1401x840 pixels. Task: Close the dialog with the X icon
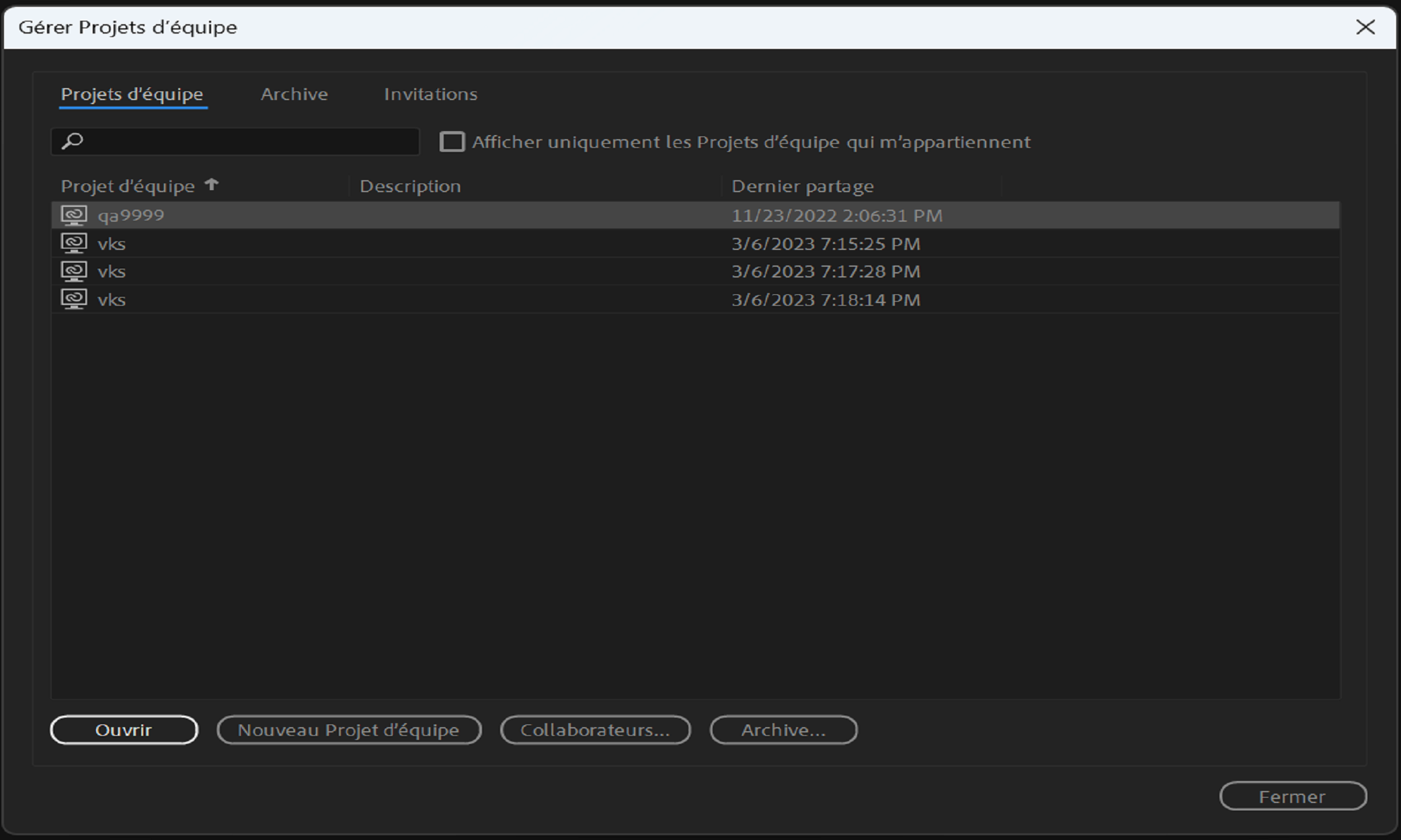coord(1365,27)
